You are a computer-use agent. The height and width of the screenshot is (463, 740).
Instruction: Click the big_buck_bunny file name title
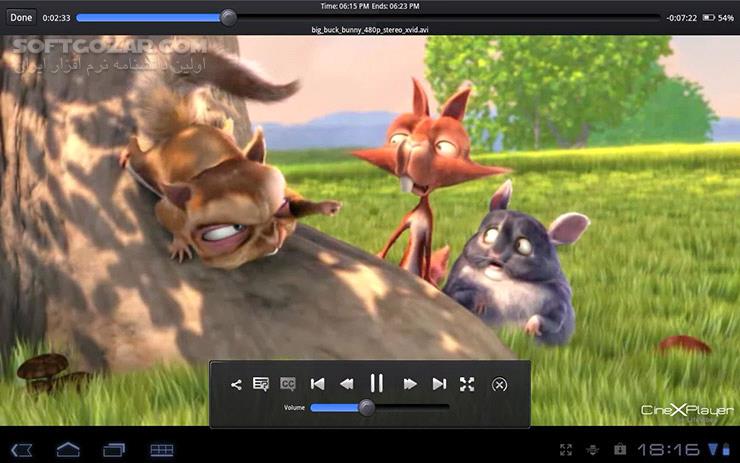[x=370, y=30]
